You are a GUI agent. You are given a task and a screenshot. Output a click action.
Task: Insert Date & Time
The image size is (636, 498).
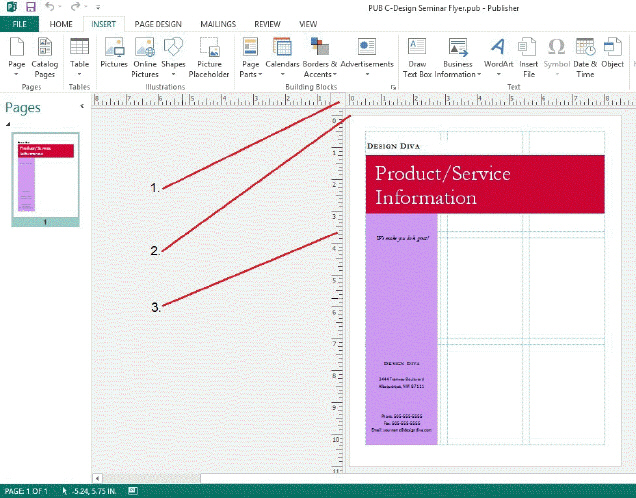[x=585, y=58]
